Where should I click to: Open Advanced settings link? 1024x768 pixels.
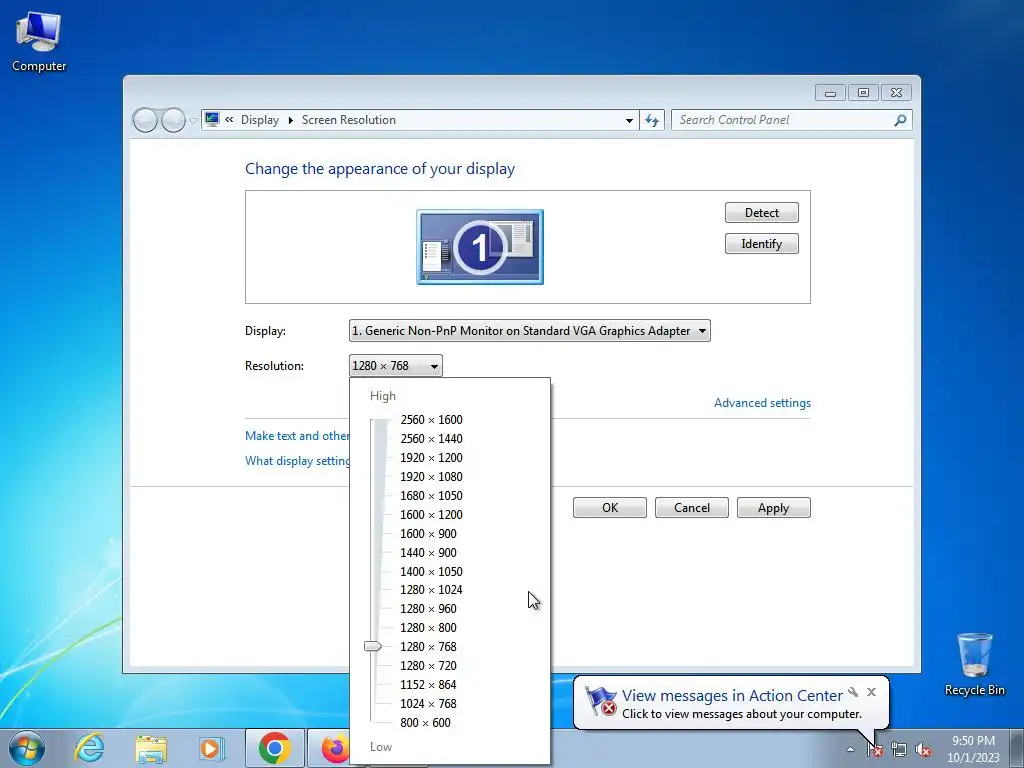[762, 403]
